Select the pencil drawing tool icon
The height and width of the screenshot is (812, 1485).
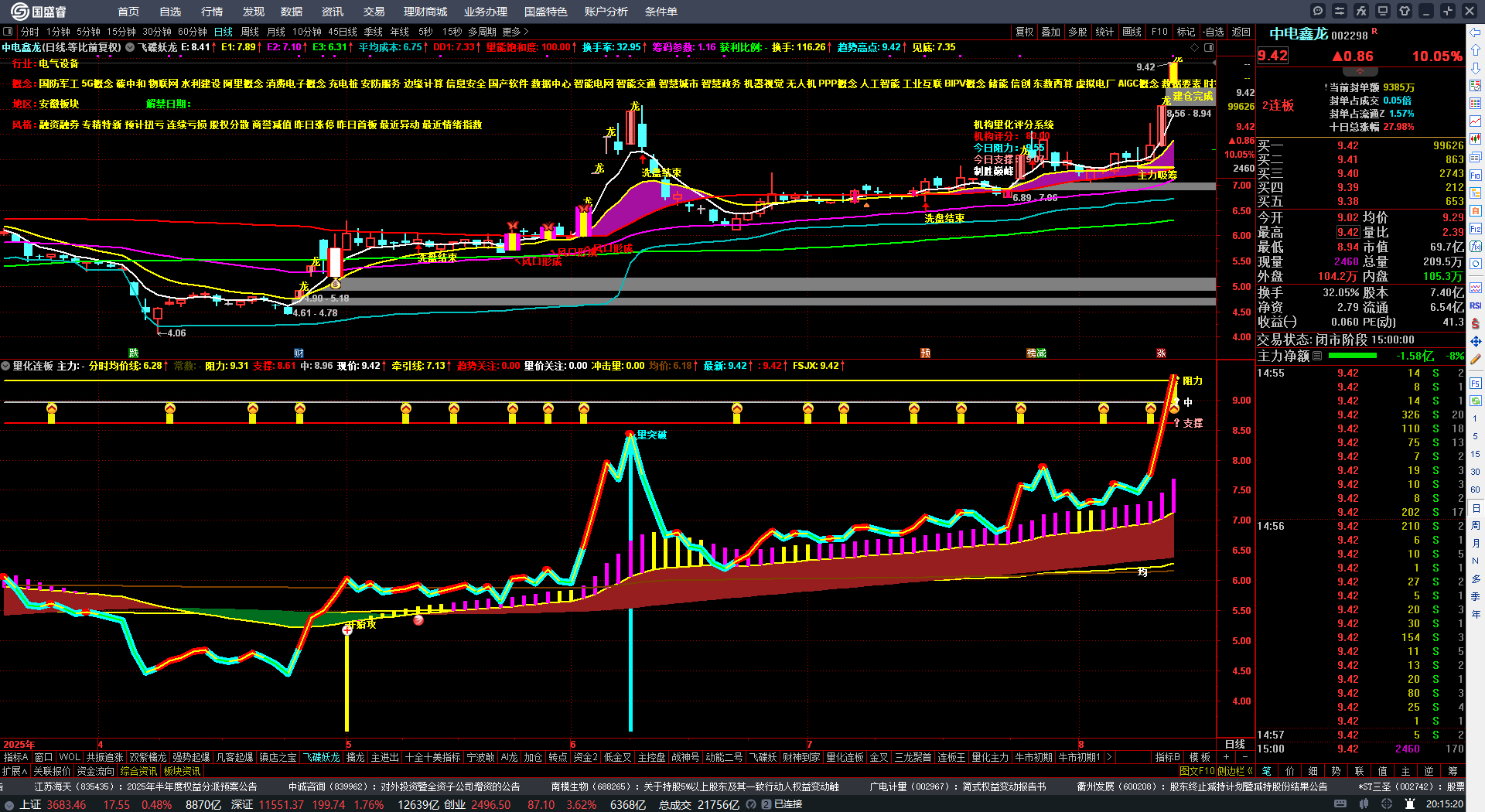coord(1476,359)
